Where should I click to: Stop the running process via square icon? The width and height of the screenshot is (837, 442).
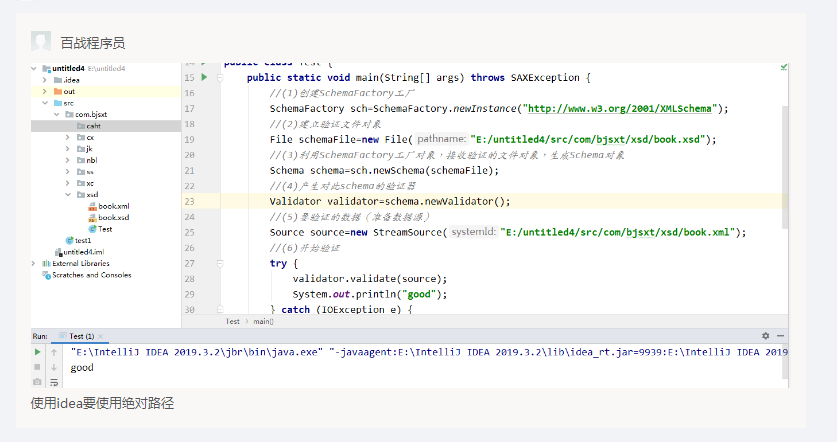37,367
